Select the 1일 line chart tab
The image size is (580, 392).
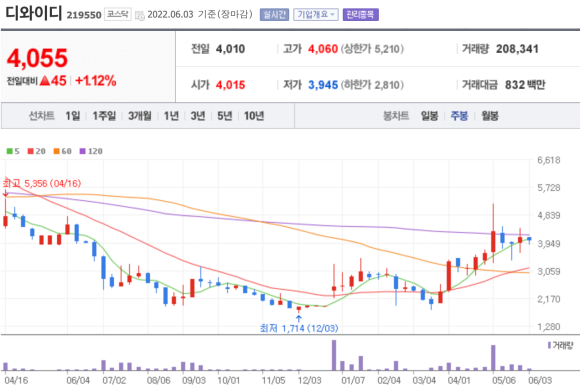click(x=72, y=116)
